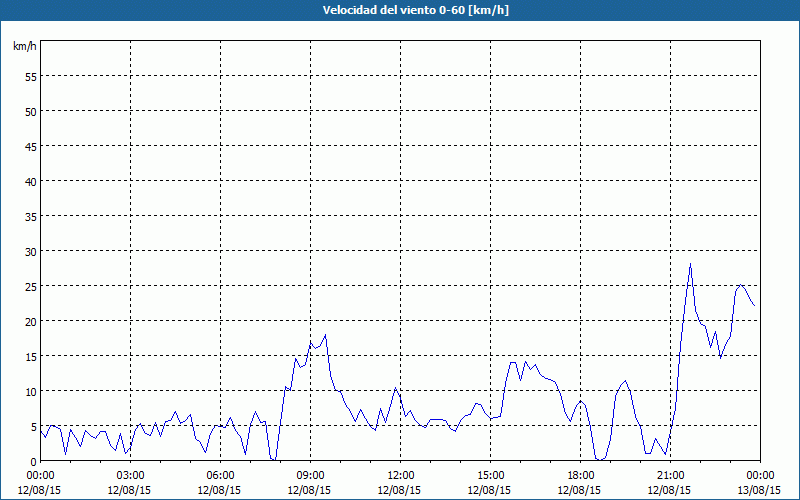Click the y-axis value 15
Image resolution: width=800 pixels, height=500 pixels.
[31, 356]
